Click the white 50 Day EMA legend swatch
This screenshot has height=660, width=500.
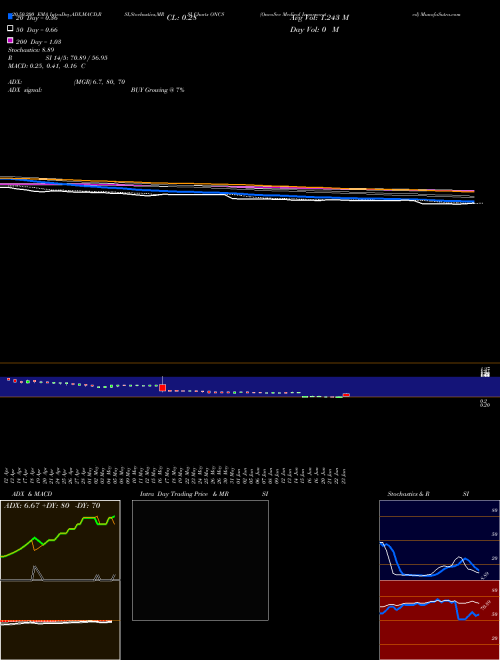10,28
